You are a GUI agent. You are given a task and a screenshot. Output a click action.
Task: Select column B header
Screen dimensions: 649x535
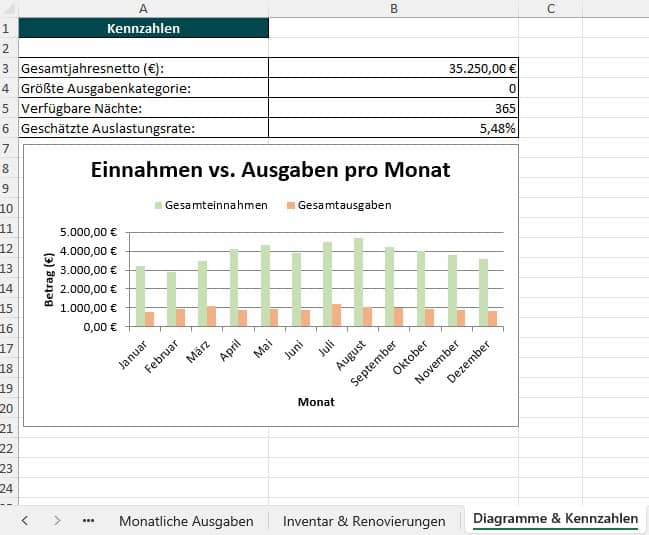pyautogui.click(x=394, y=9)
